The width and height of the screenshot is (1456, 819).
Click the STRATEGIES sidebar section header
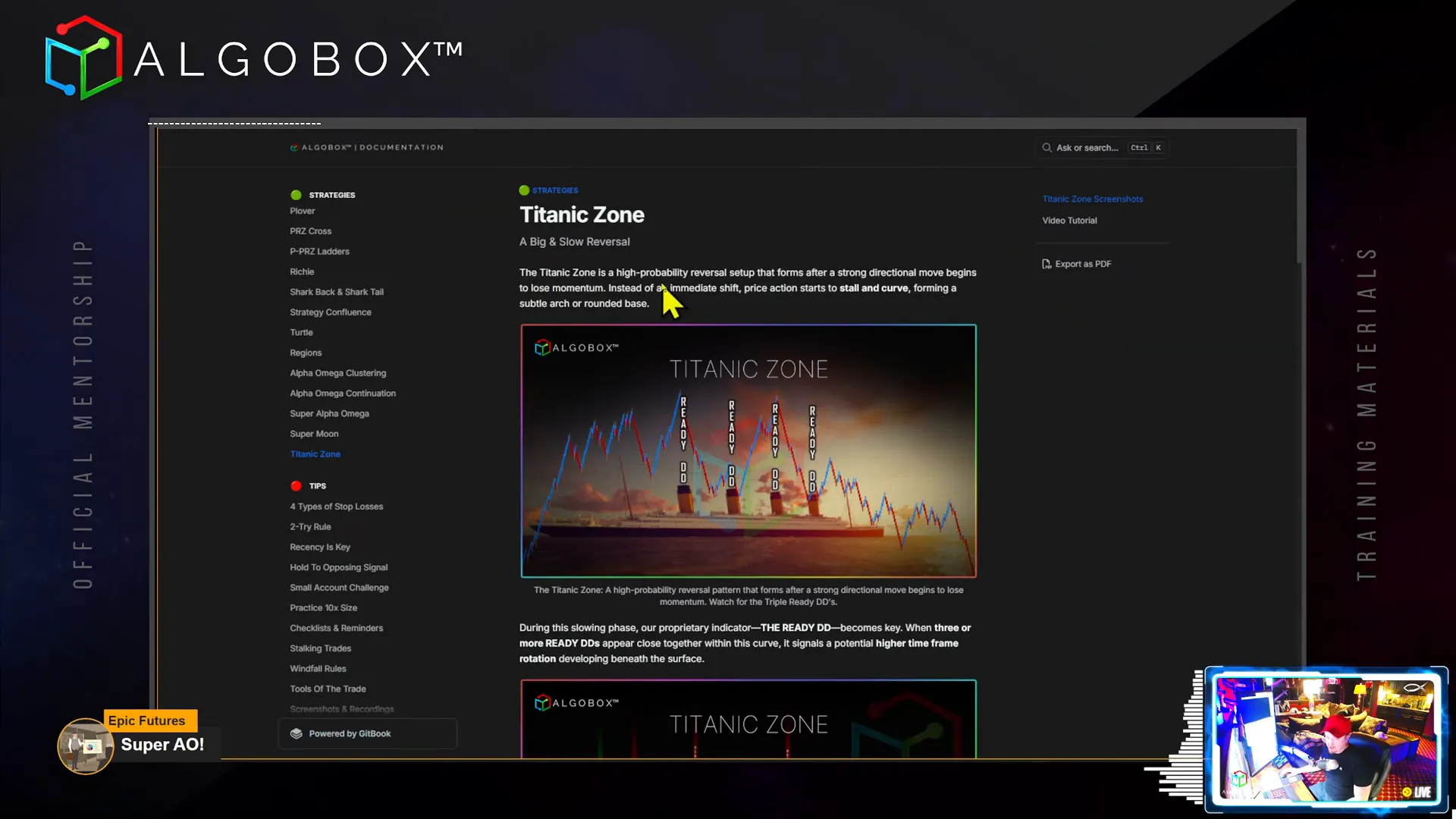[331, 195]
